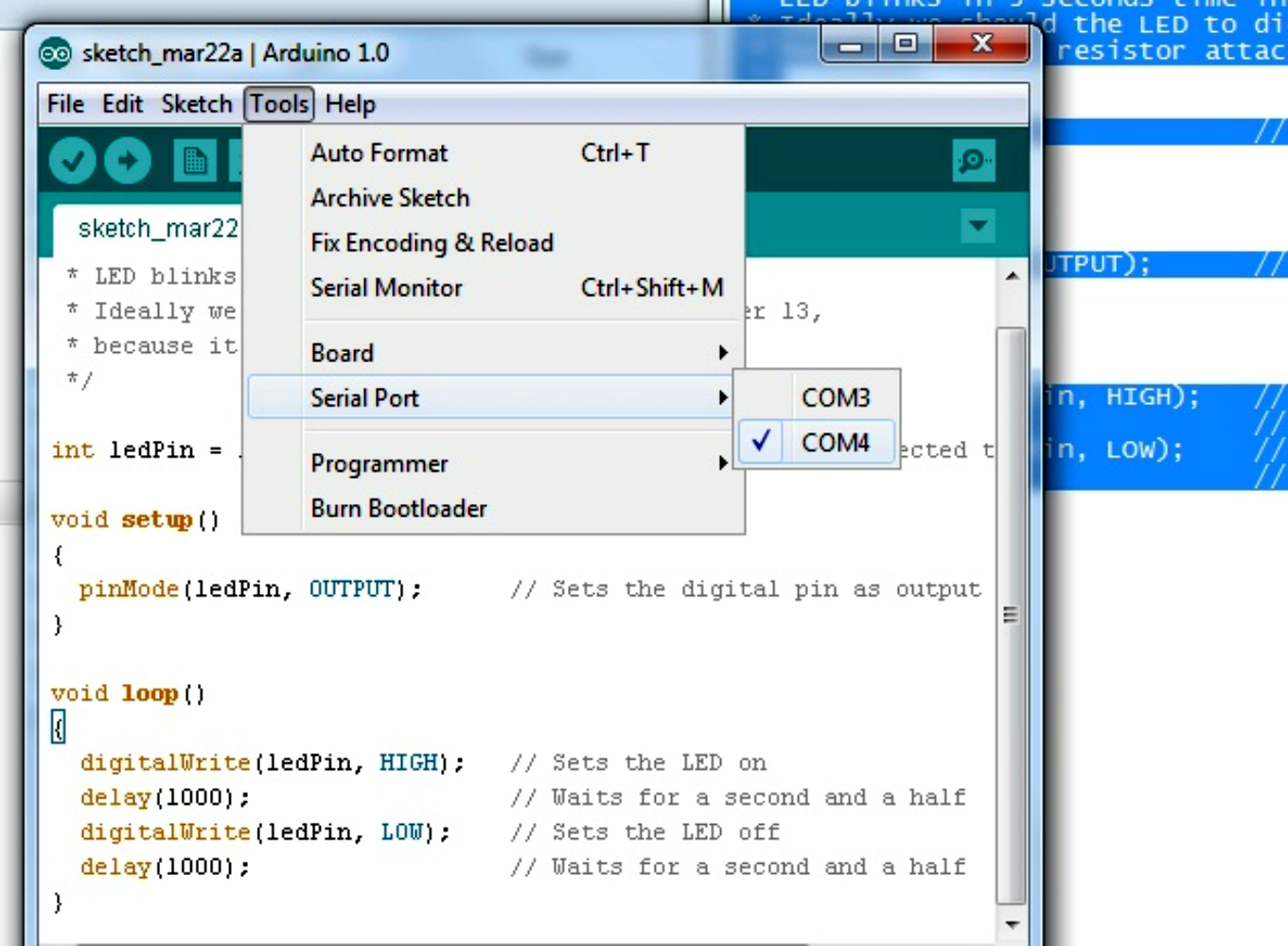Choose Burn Bootloader menu entry
Viewport: 1288px width, 946px height.
(x=494, y=509)
